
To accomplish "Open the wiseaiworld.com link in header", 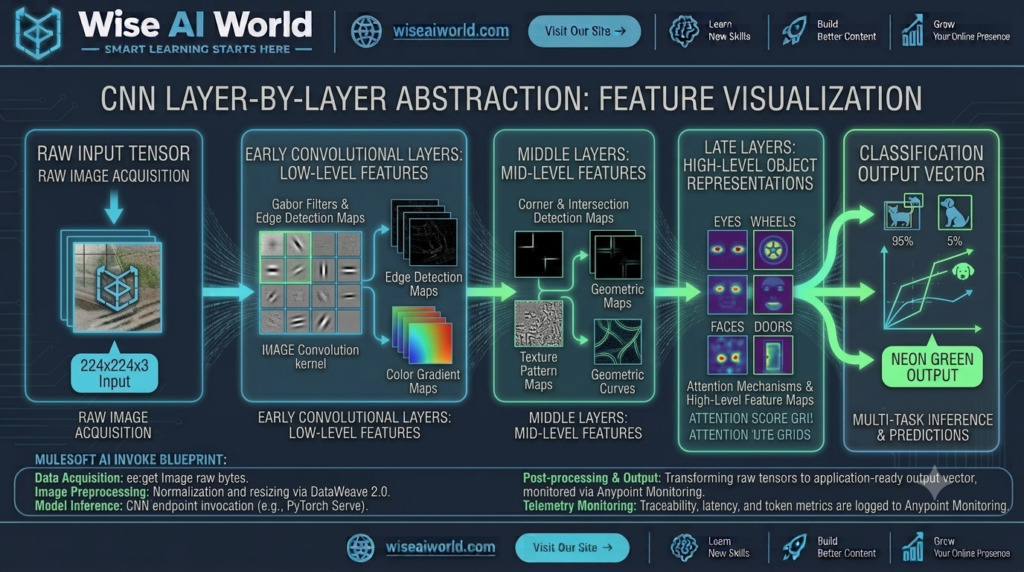I will [451, 31].
